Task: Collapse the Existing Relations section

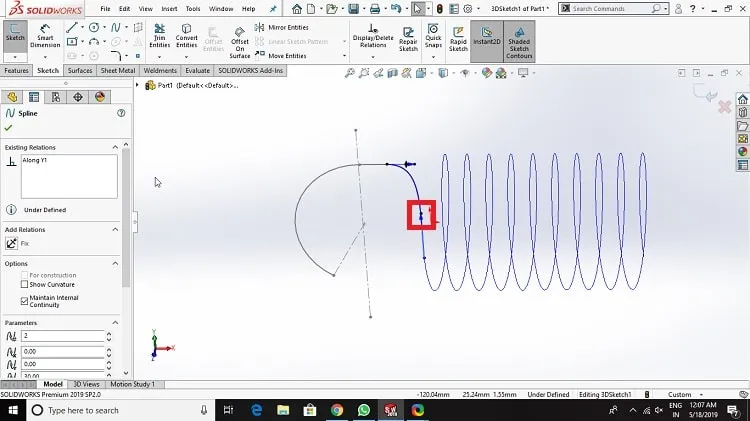Action: pyautogui.click(x=115, y=147)
